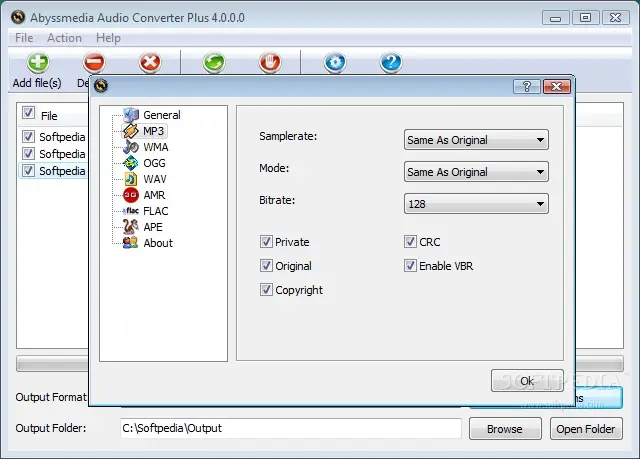Open the Action menu
Viewport: 640px width, 459px height.
[64, 38]
